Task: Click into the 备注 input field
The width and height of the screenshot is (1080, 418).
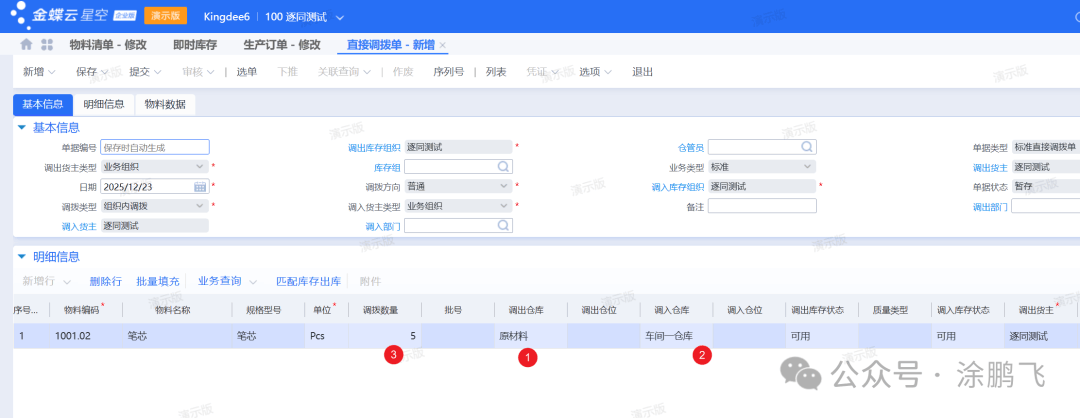Action: [762, 206]
